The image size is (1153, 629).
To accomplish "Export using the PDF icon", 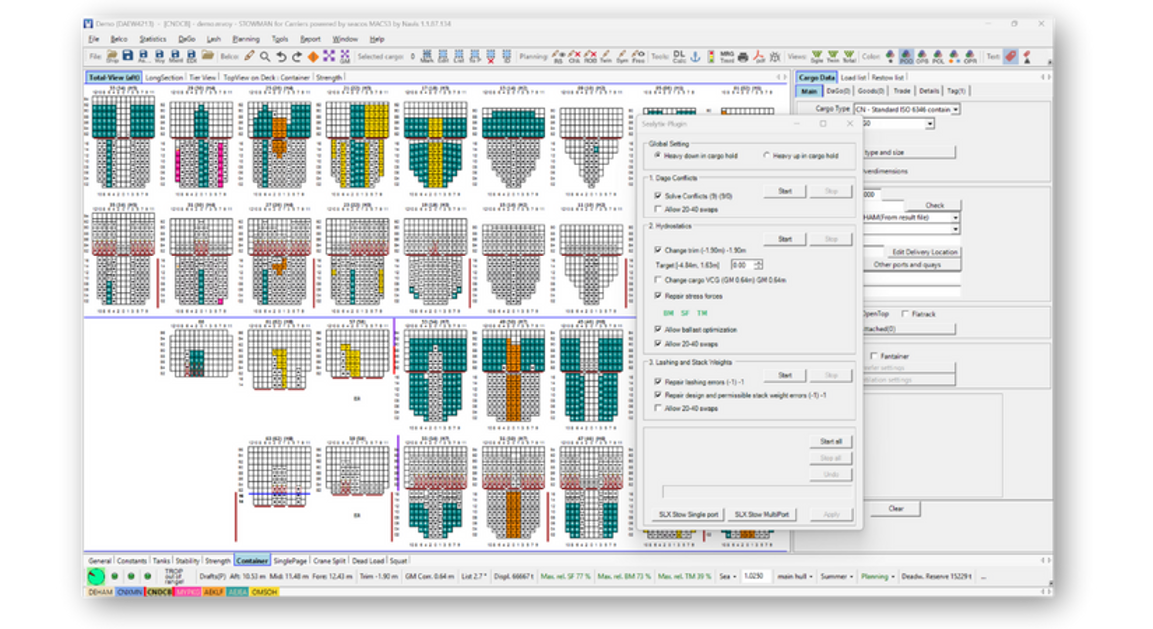I will click(x=759, y=57).
